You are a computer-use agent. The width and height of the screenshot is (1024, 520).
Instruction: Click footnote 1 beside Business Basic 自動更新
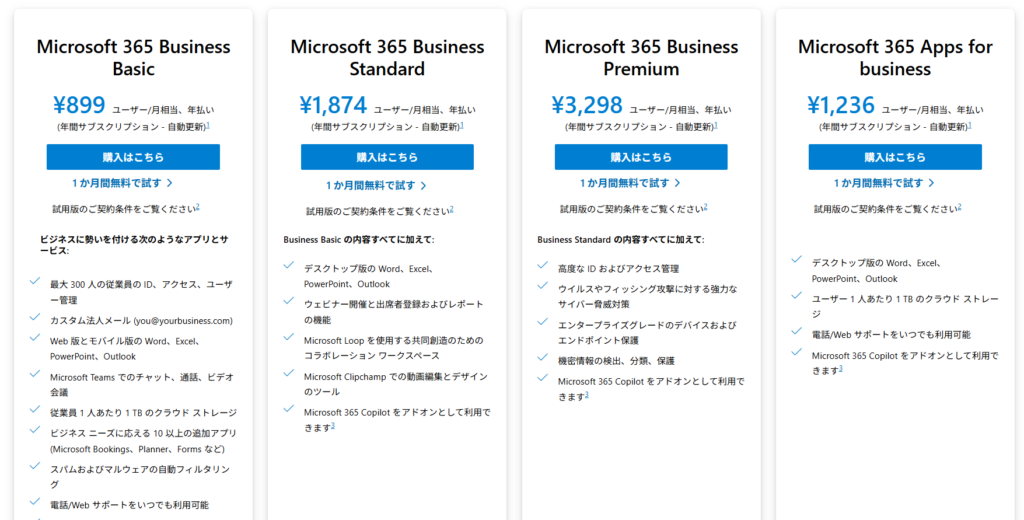point(208,125)
